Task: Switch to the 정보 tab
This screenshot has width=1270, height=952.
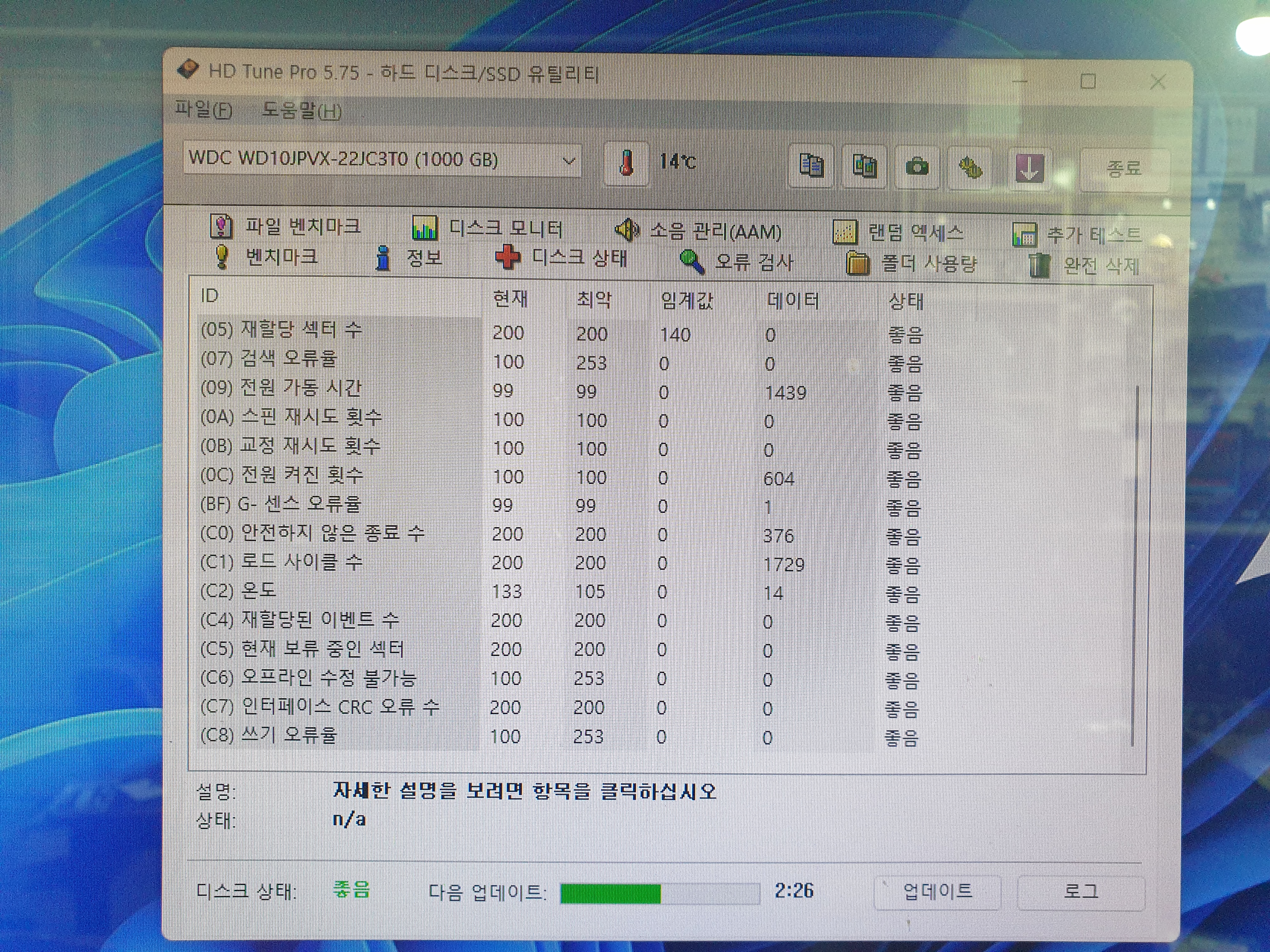Action: [408, 258]
